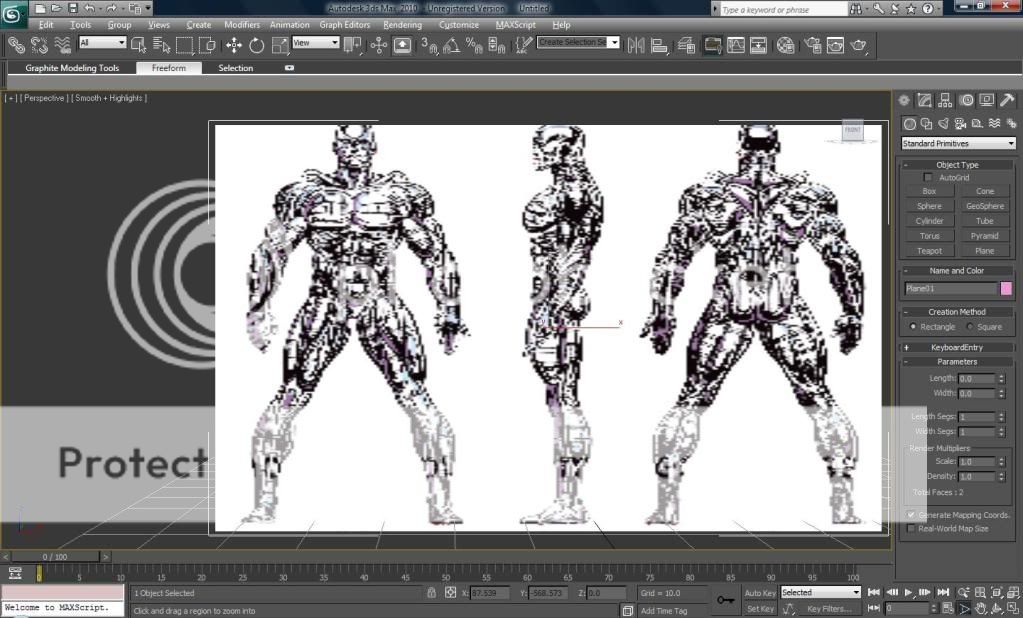
Task: Turn on Auto Key
Action: (x=760, y=593)
